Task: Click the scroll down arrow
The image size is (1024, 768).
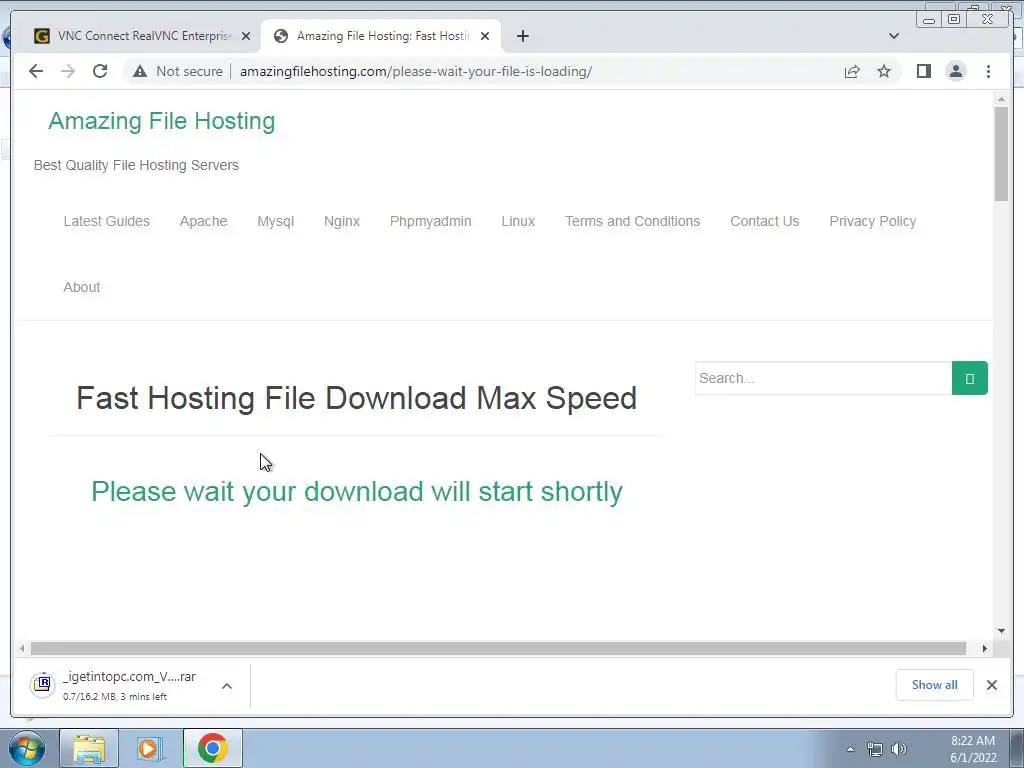Action: coord(1001,631)
